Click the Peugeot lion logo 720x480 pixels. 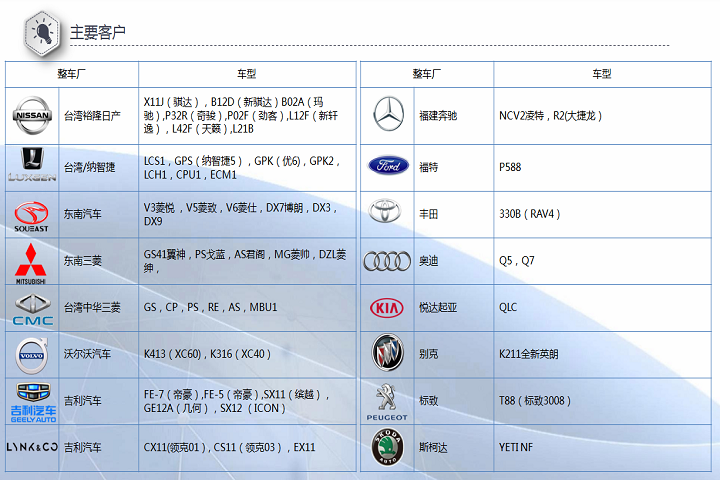pyautogui.click(x=387, y=400)
